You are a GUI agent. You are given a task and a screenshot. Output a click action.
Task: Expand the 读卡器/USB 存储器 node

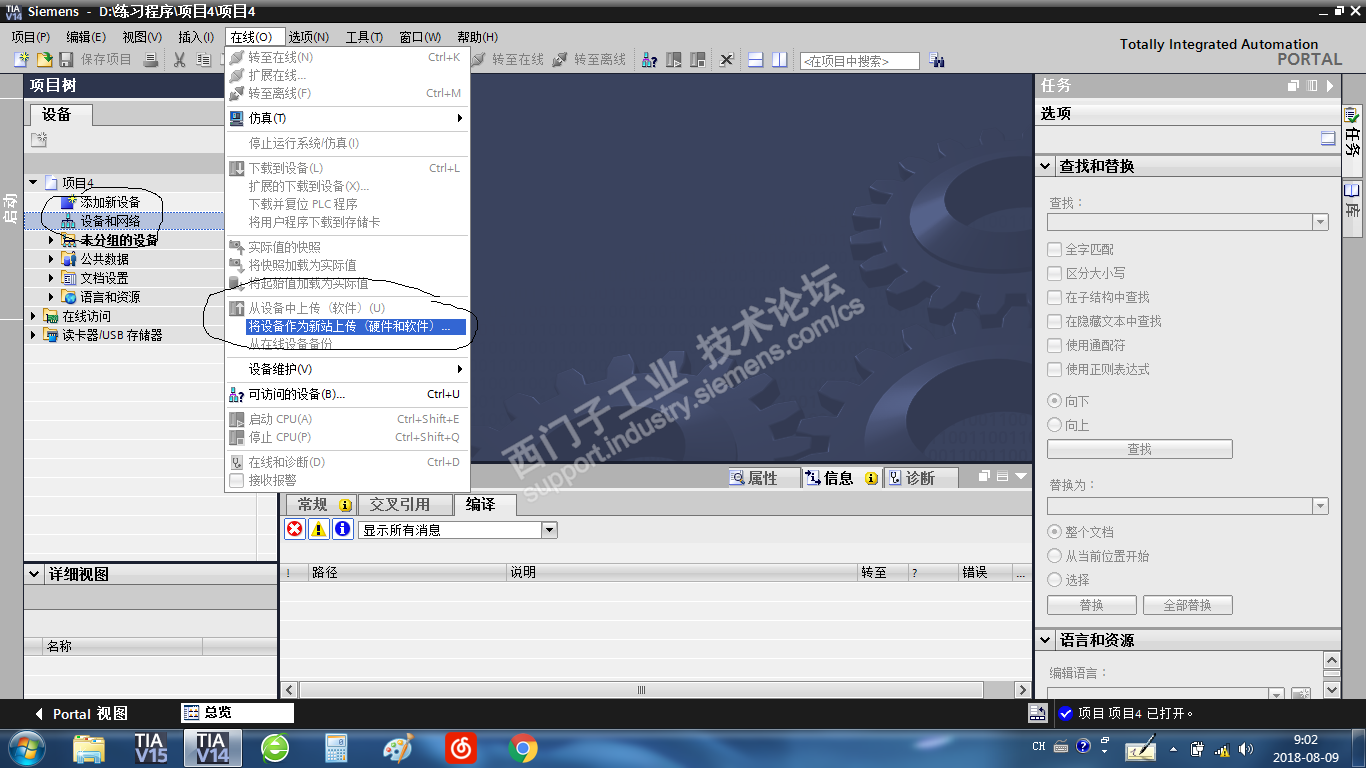(x=33, y=335)
